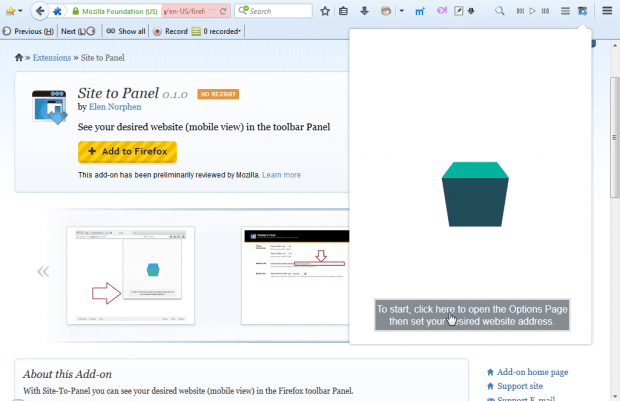
Task: Click the skip-to-next playback icon
Action: click(545, 11)
